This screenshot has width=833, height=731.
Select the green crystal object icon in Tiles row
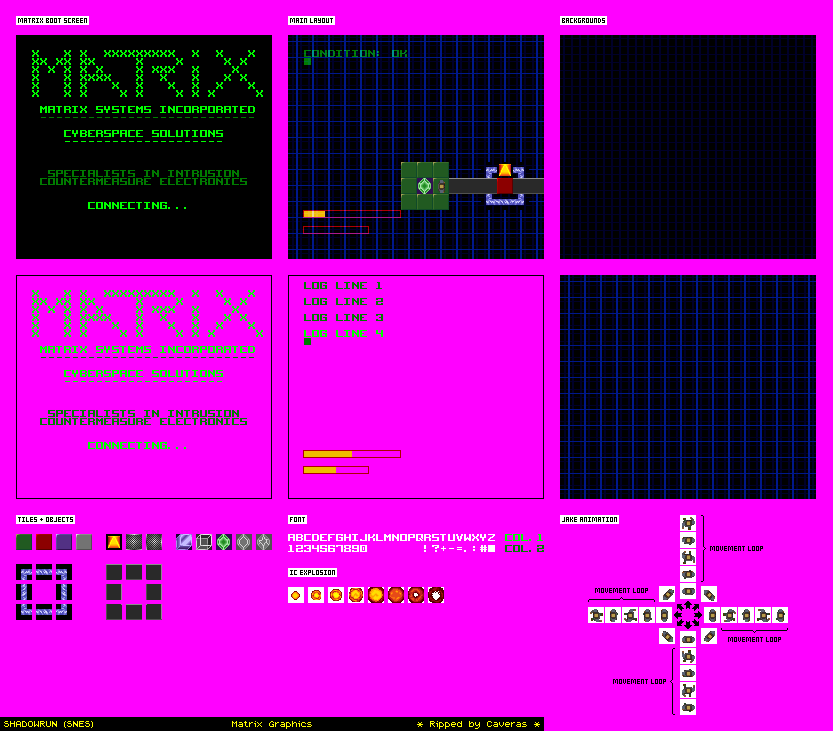(224, 542)
